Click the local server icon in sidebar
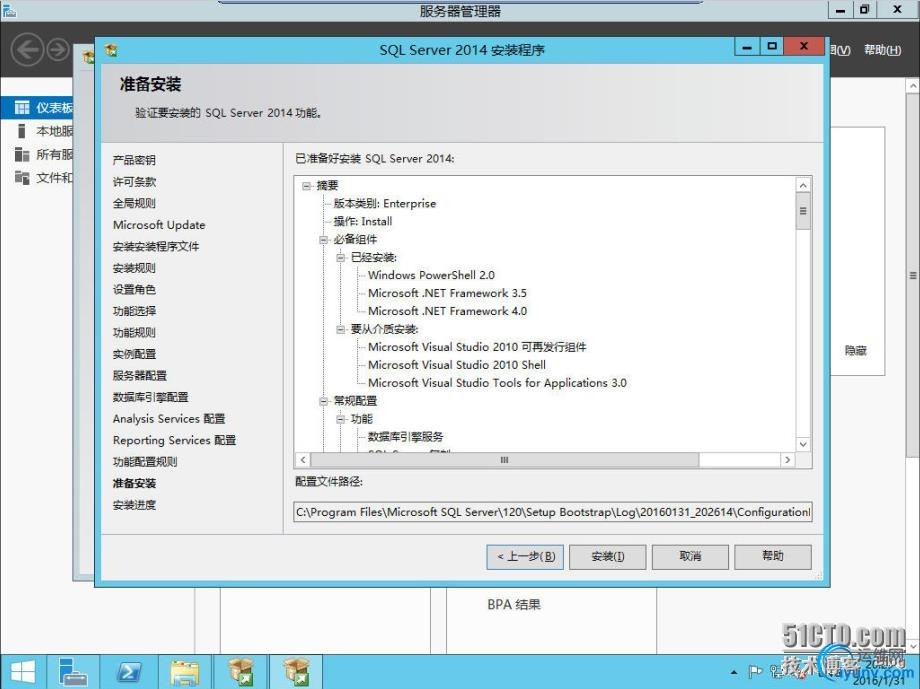The height and width of the screenshot is (689, 920). 22,131
